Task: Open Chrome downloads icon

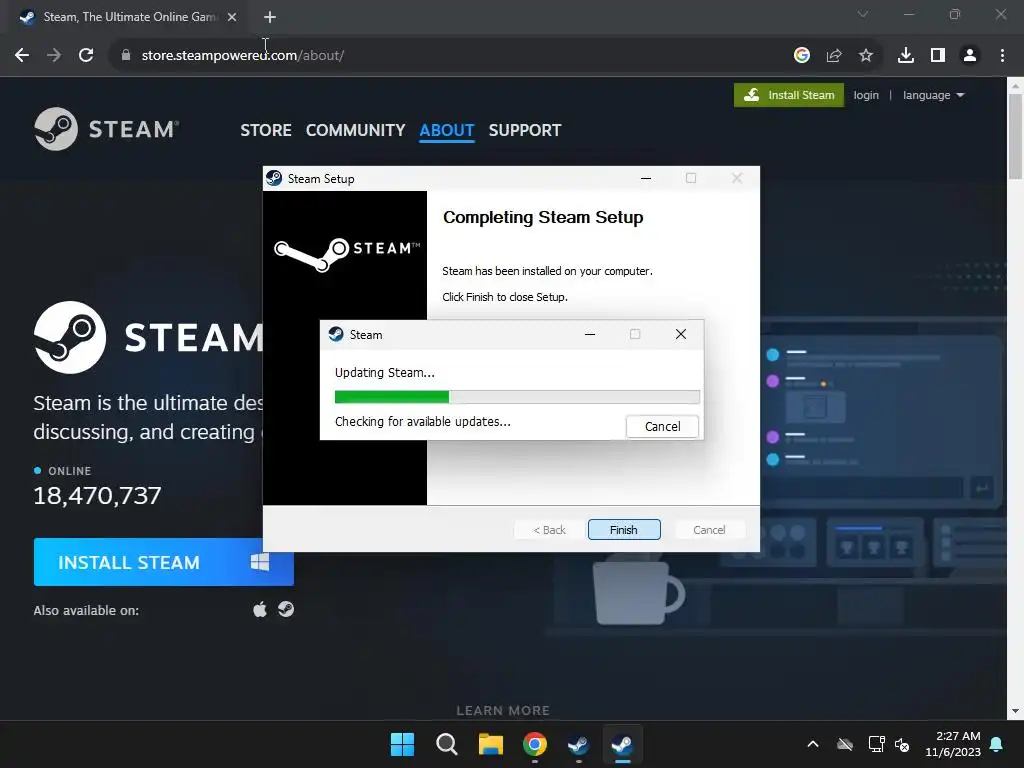Action: [906, 56]
